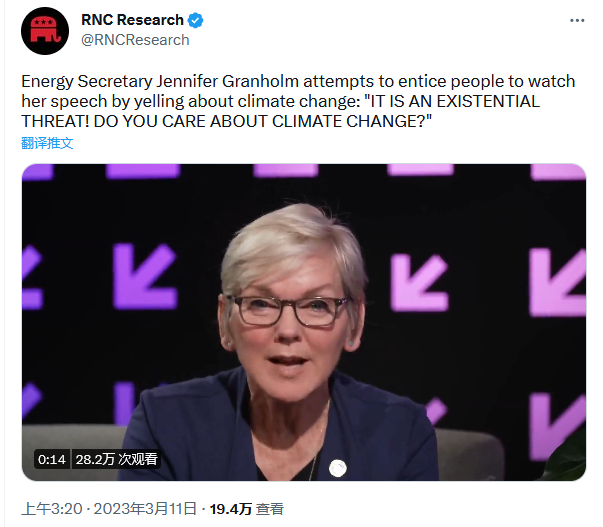This screenshot has height=527, width=603.
Task: Click the white pin on the speaker's jacket
Action: pyautogui.click(x=337, y=467)
